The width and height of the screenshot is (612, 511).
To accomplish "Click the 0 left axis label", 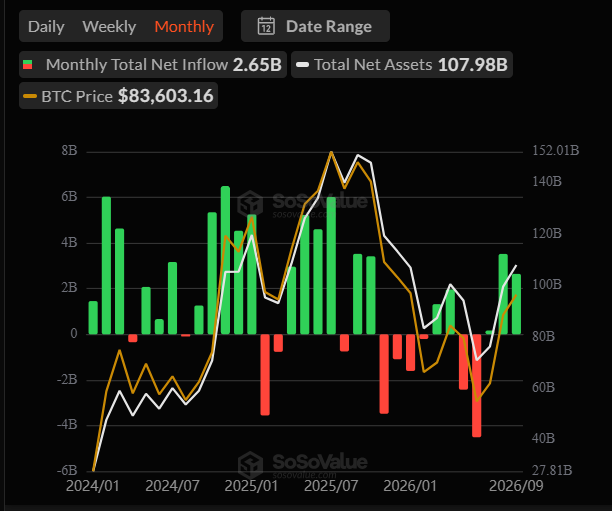I will [x=74, y=333].
